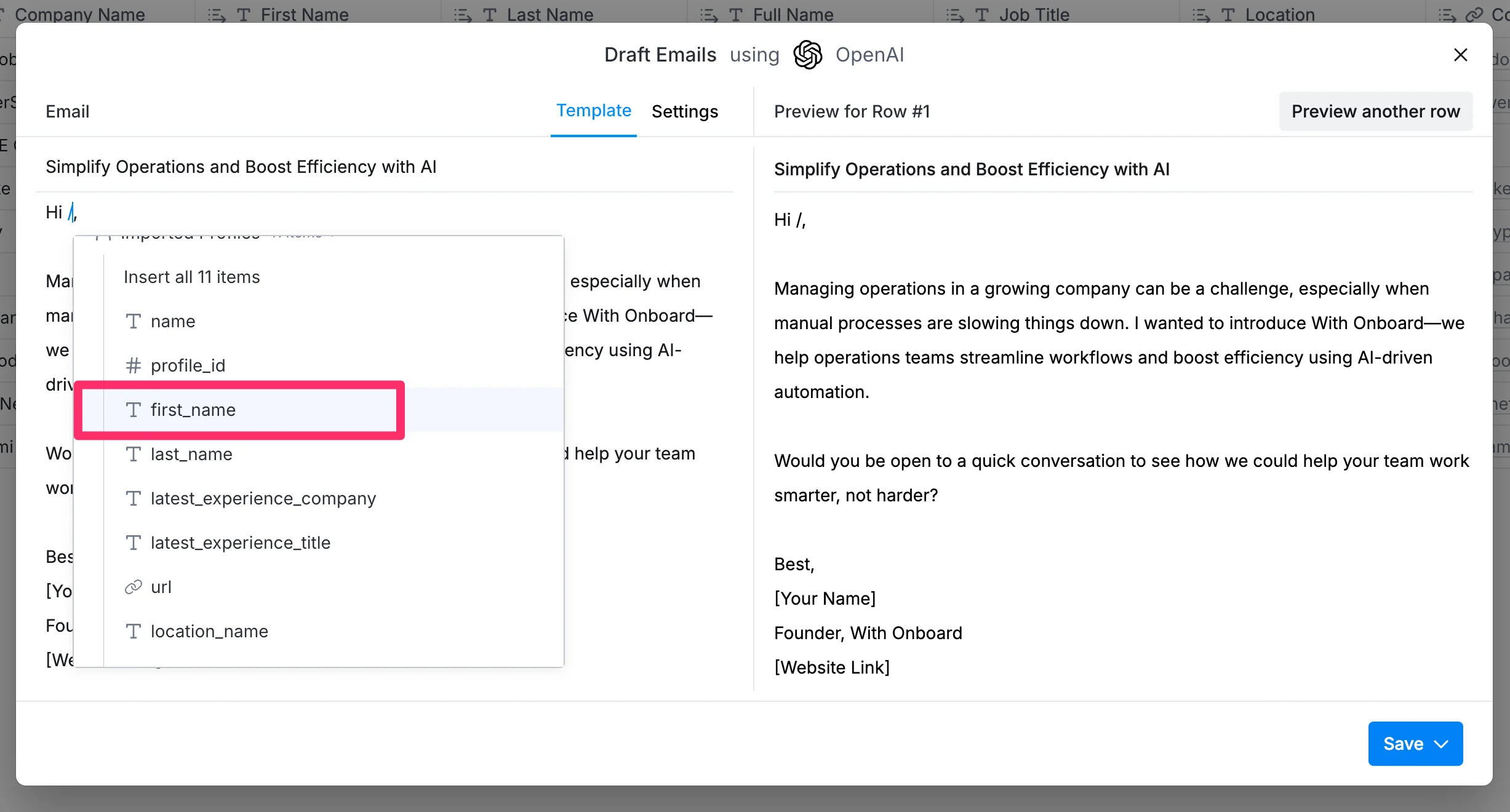Insert the first_name variable
This screenshot has width=1510, height=812.
tap(193, 410)
